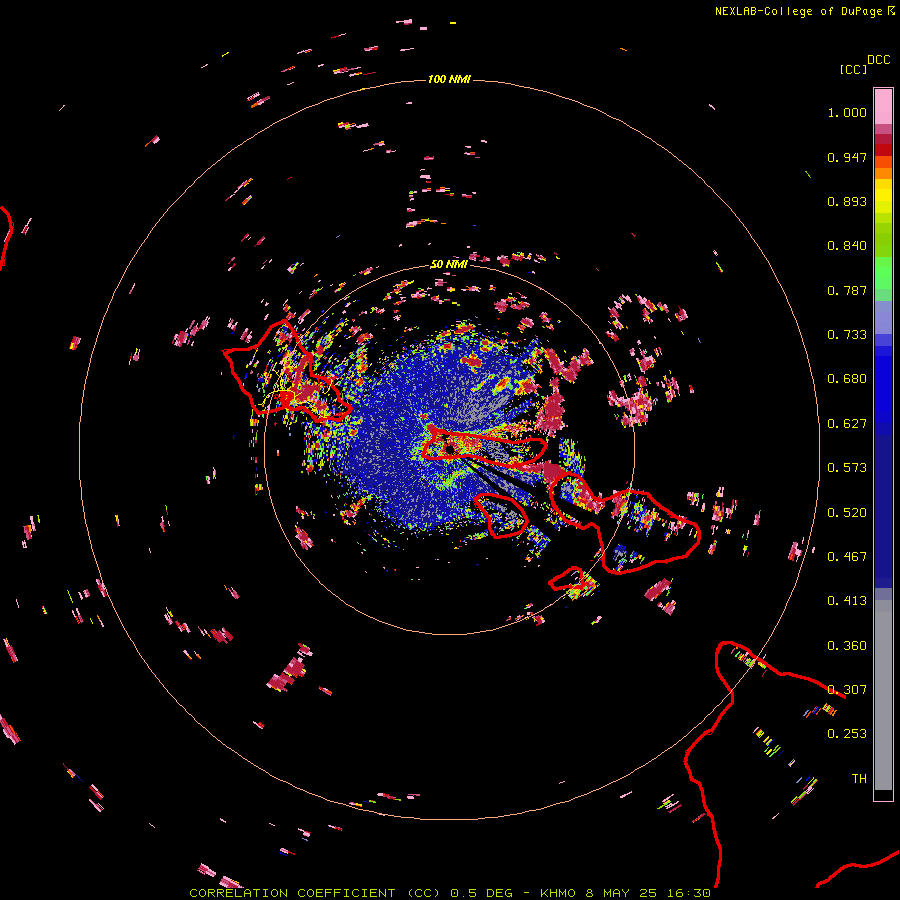Click the 0.733 color scale value

tap(847, 335)
